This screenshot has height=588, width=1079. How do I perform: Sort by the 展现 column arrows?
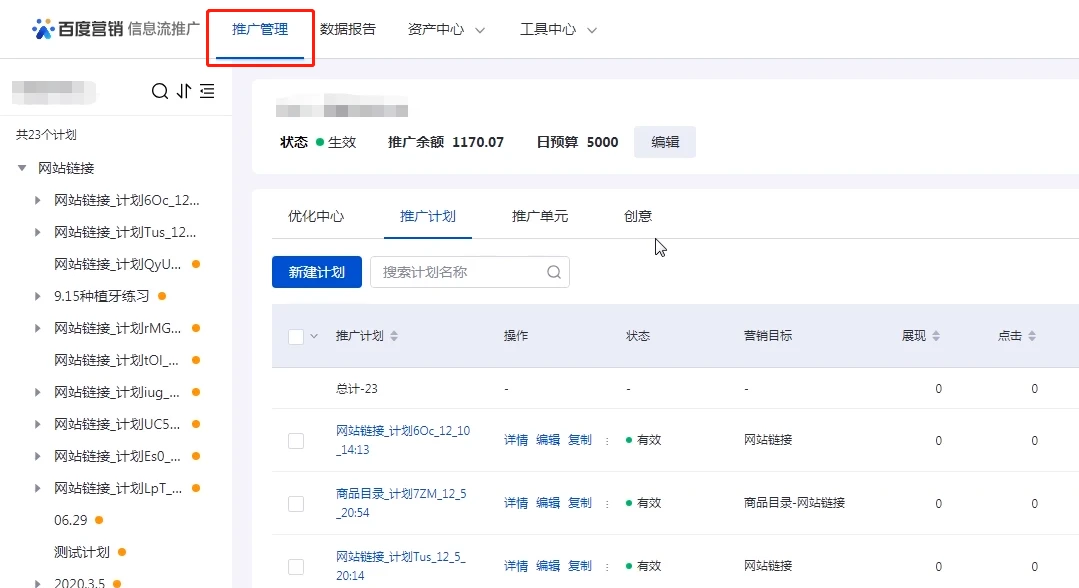[x=936, y=336]
